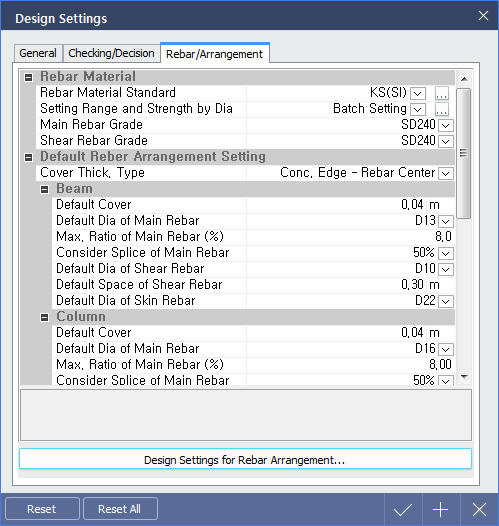Open the Main Rebar Grade SD240 dropdown

coord(446,125)
